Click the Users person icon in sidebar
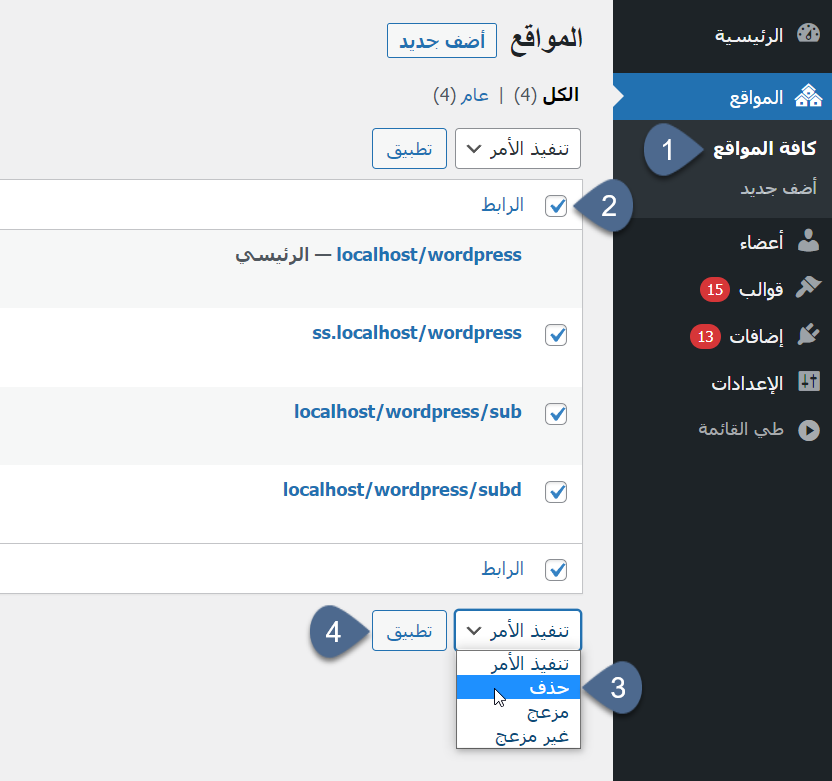 point(807,240)
